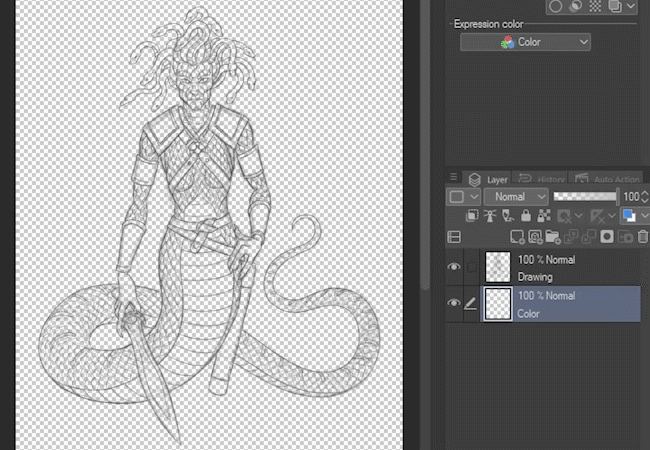Toggle two-pane layer view icon

[x=454, y=237]
